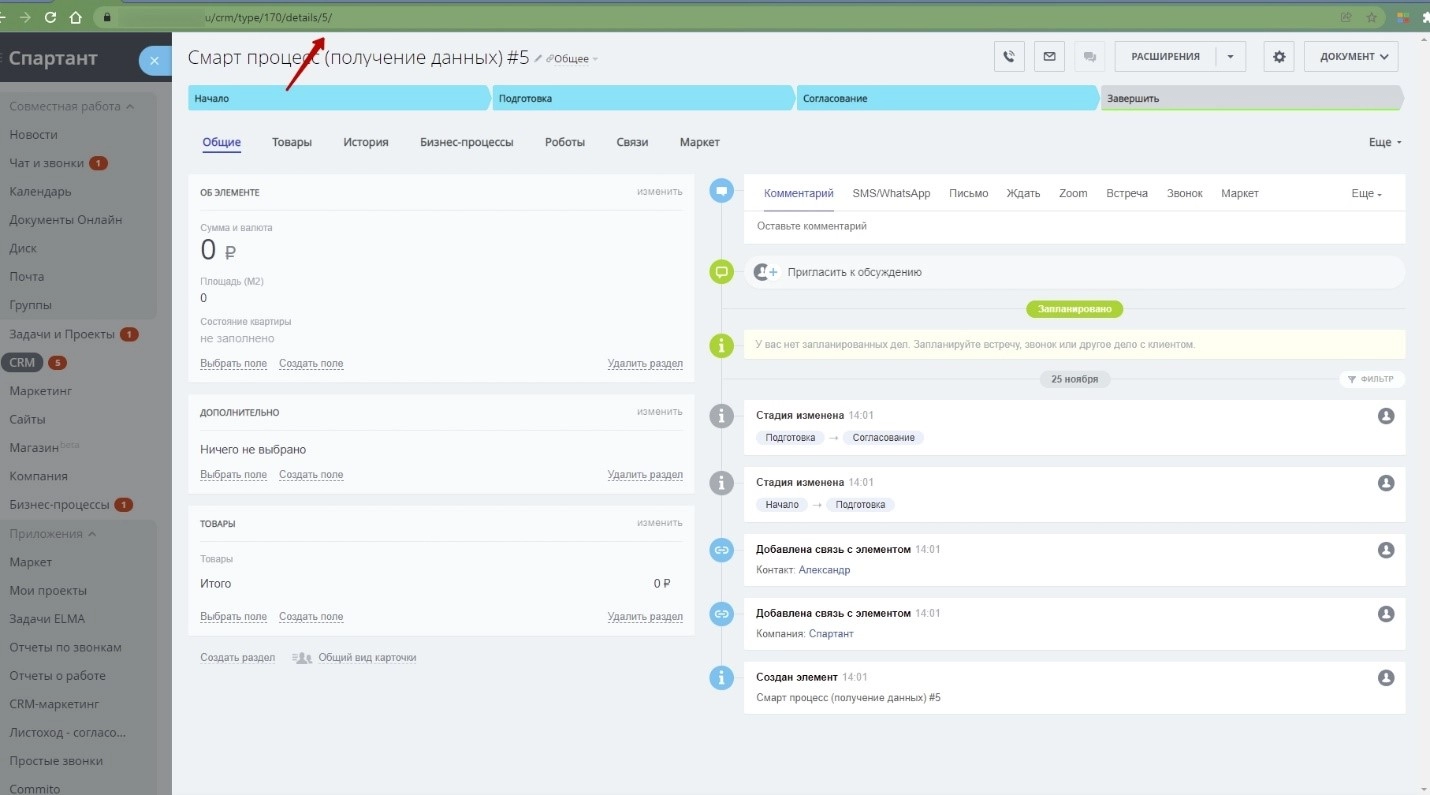Select the Завершить stage in progress bar
This screenshot has height=795, width=1430.
(x=1250, y=99)
